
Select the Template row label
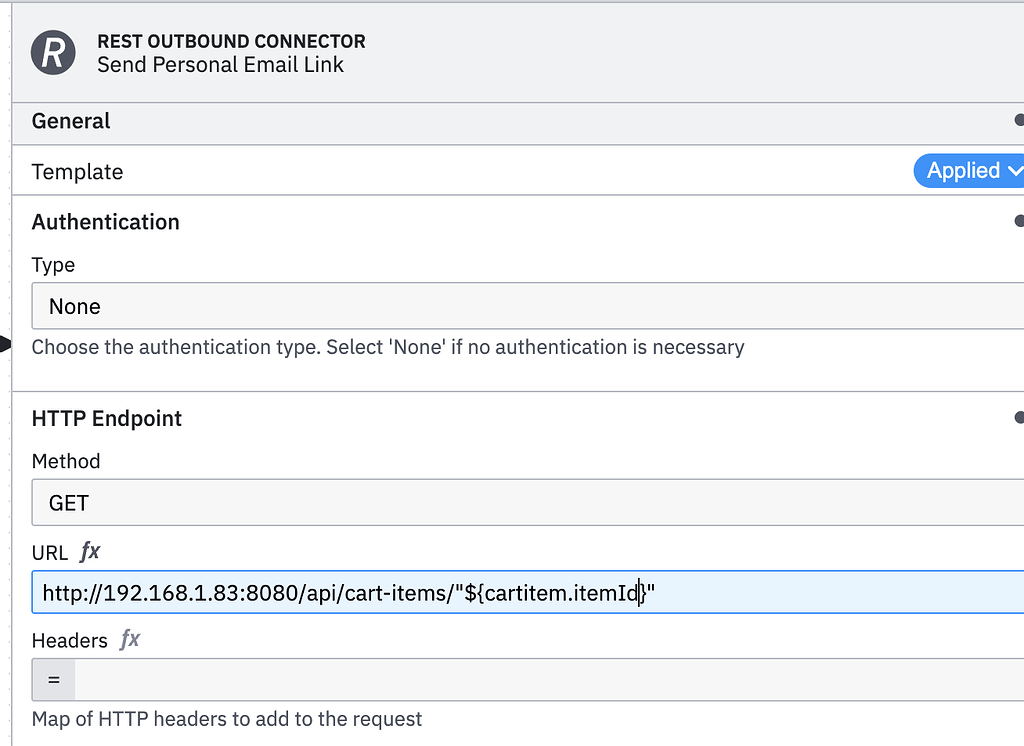click(x=77, y=171)
